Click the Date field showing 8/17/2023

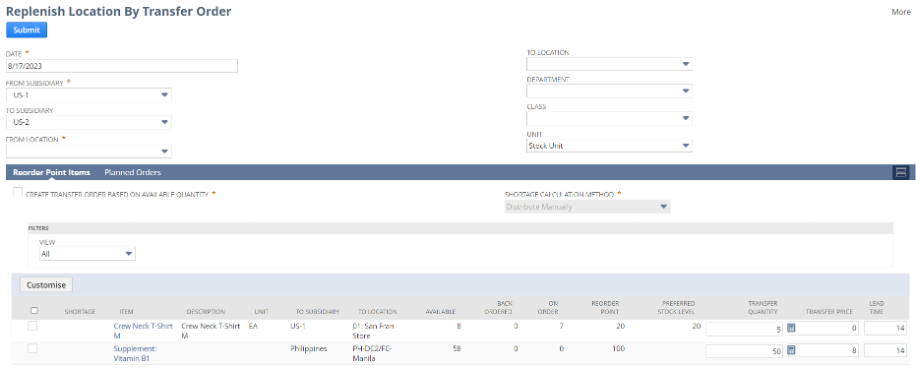(x=122, y=66)
